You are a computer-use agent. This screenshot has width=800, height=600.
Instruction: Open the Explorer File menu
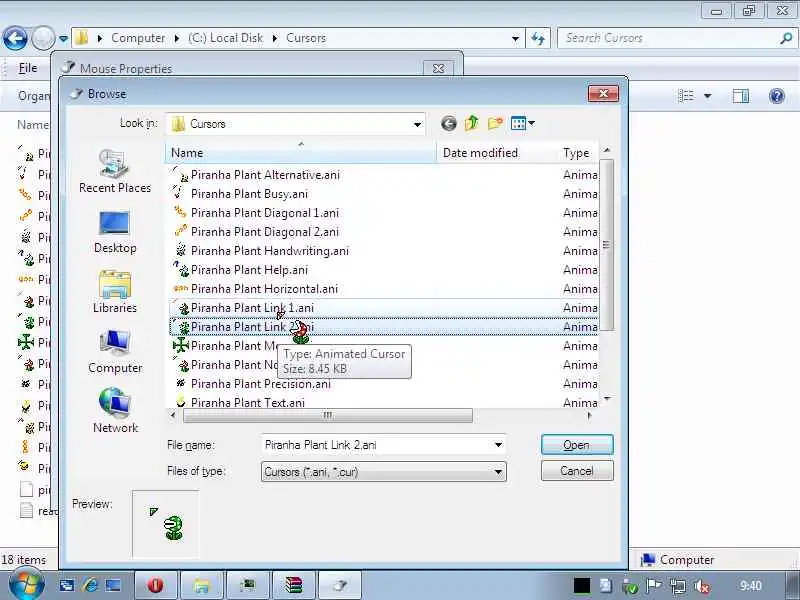click(28, 68)
